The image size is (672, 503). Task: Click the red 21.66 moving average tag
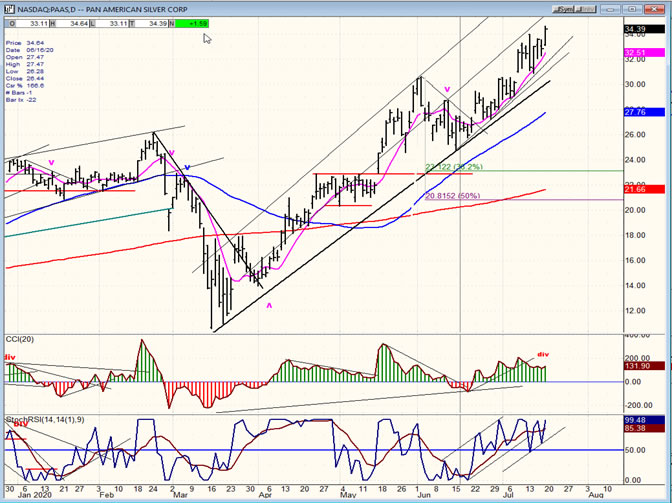[x=645, y=189]
